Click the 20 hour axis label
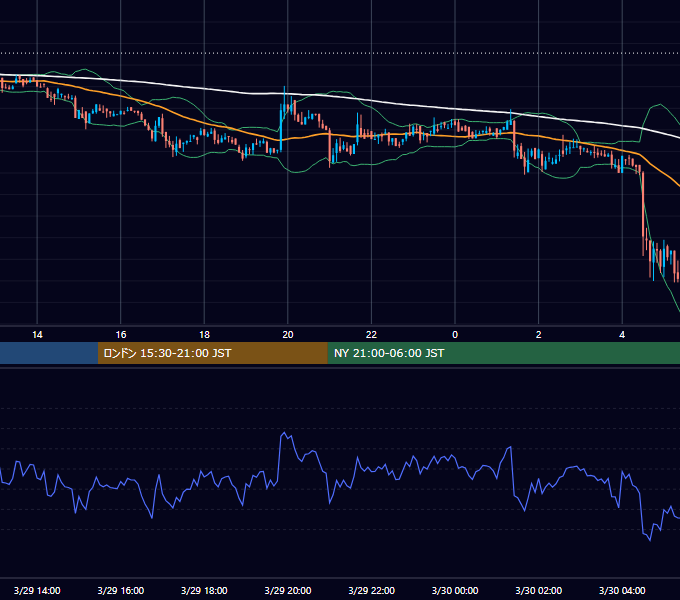Viewport: 680px width, 600px height. coord(288,335)
